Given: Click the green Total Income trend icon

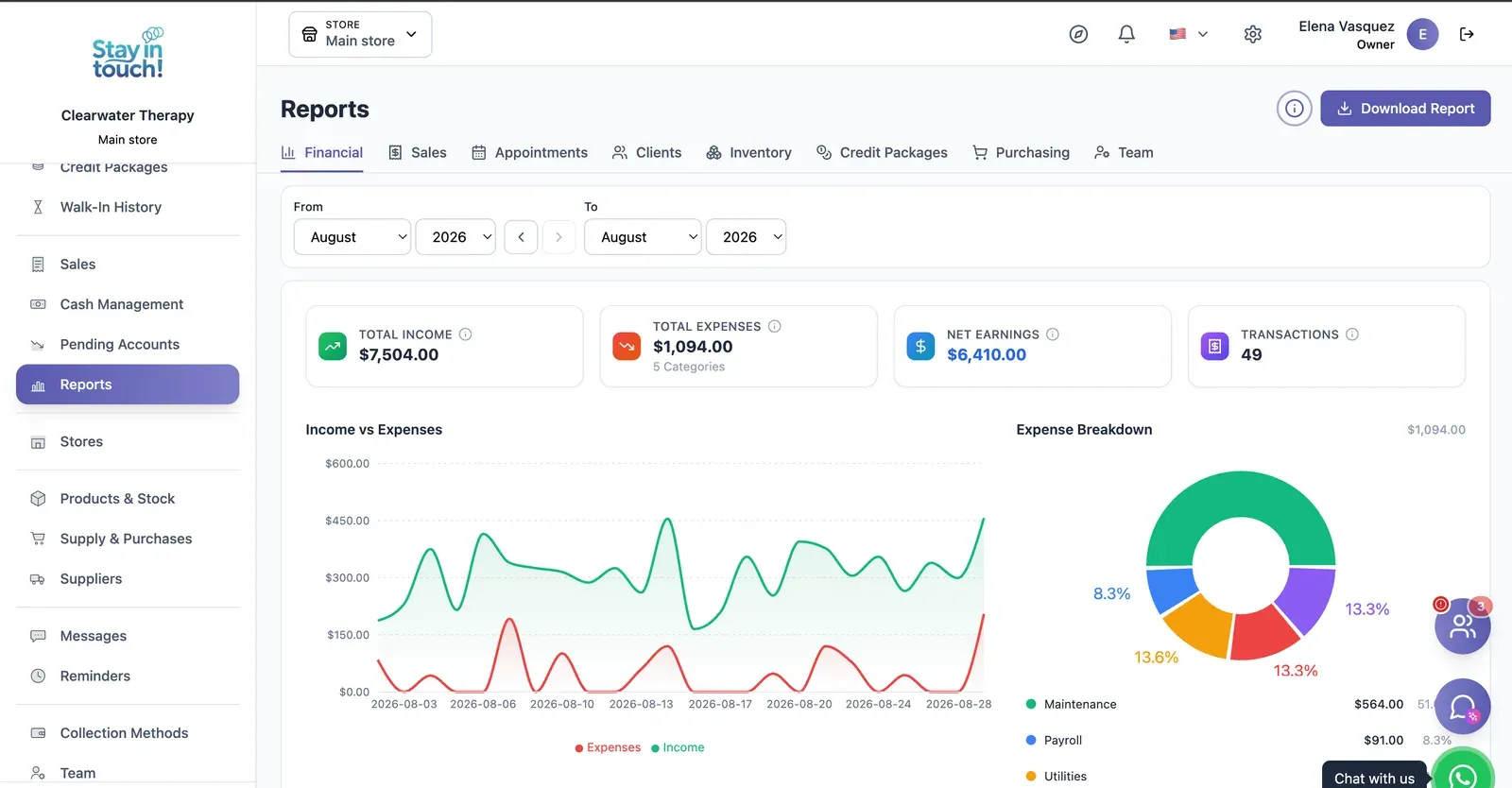Looking at the screenshot, I should tap(333, 346).
